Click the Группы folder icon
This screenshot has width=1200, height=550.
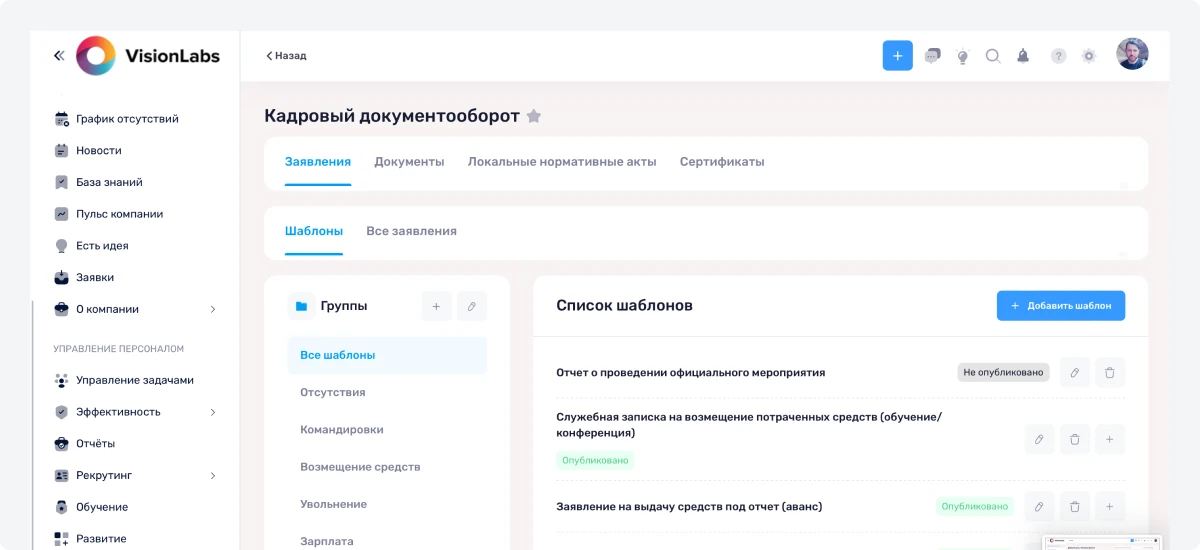pyautogui.click(x=301, y=306)
